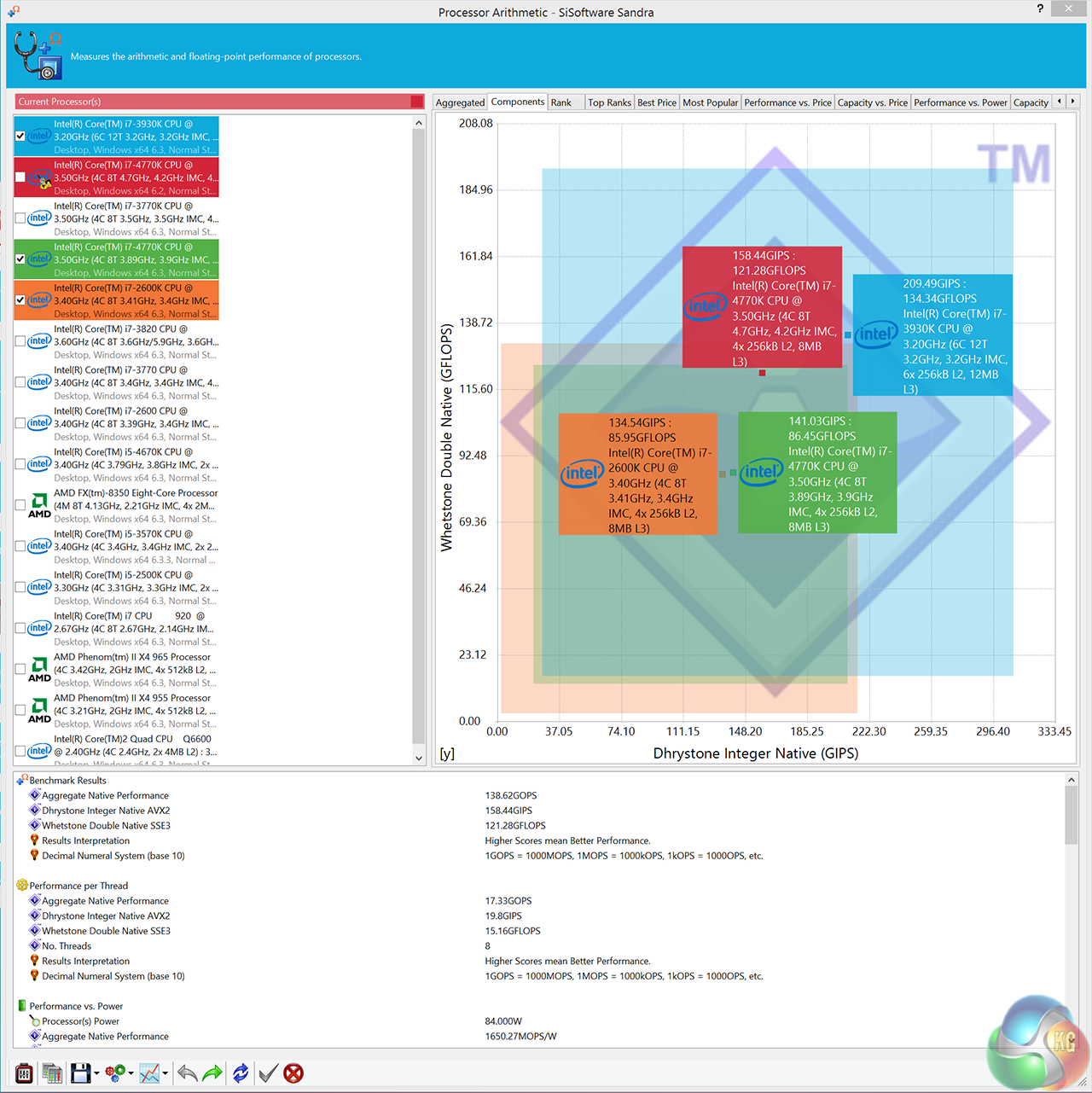
Task: Check the i5-3570K processor checkbox
Action: [20, 546]
